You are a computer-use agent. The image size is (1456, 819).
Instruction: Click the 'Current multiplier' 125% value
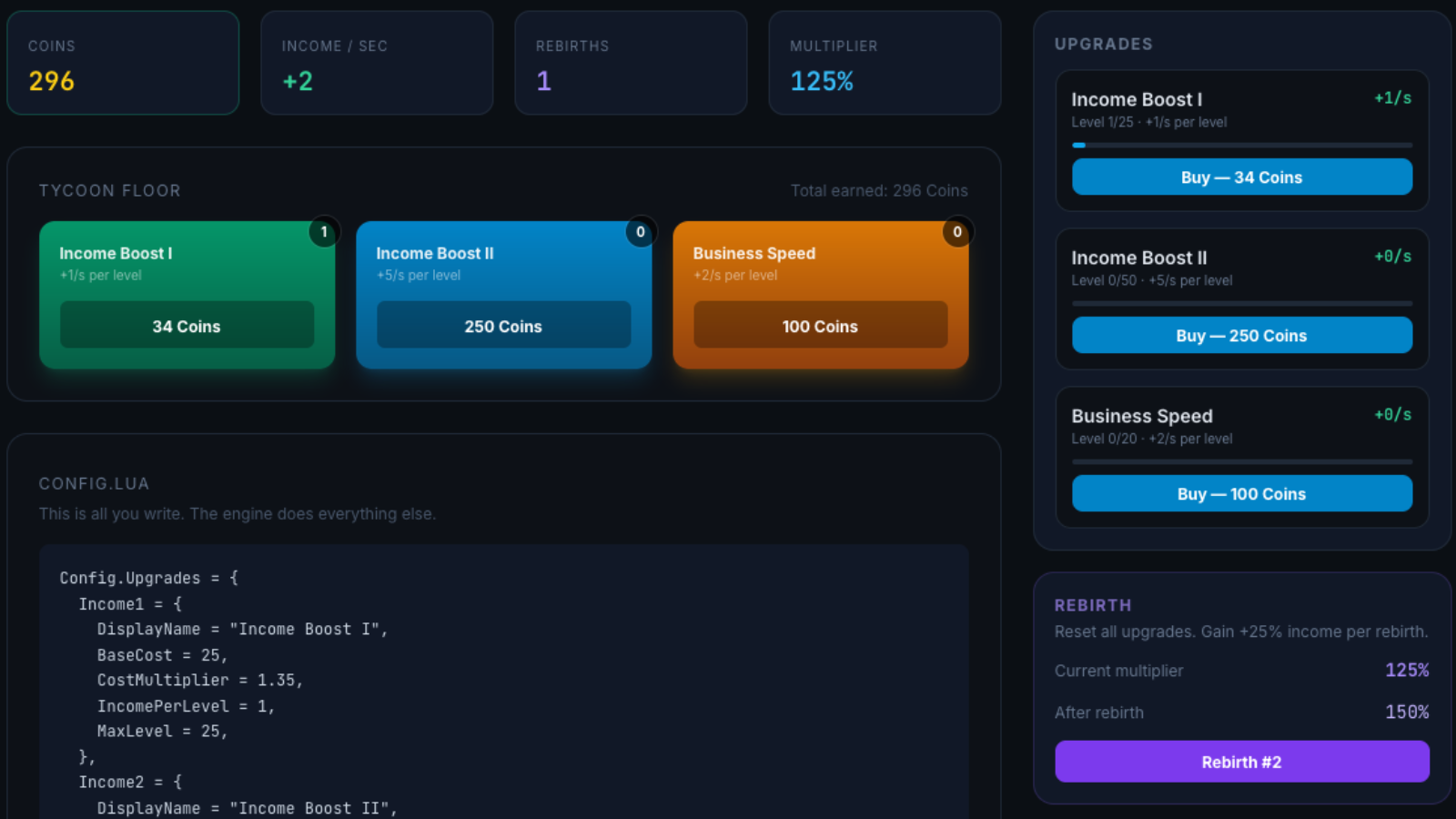pos(1407,671)
